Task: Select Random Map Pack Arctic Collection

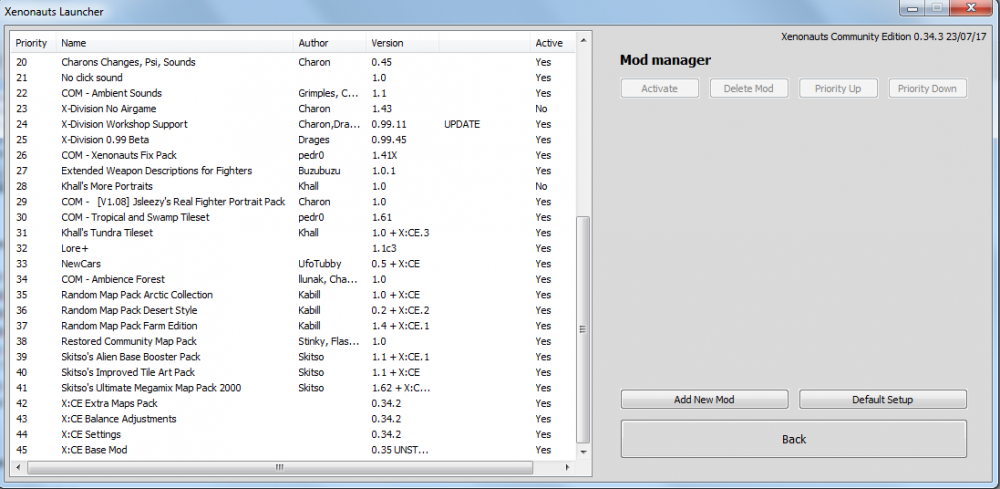Action: tap(293, 295)
